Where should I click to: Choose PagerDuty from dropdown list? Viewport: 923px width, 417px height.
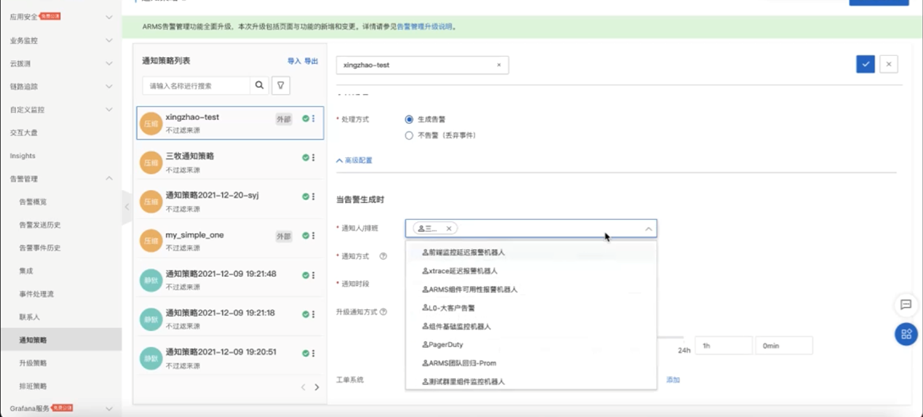531,345
